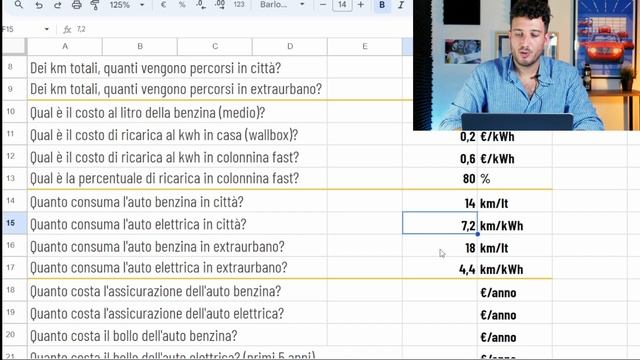Open the 125% zoom dropdown

[x=127, y=5]
